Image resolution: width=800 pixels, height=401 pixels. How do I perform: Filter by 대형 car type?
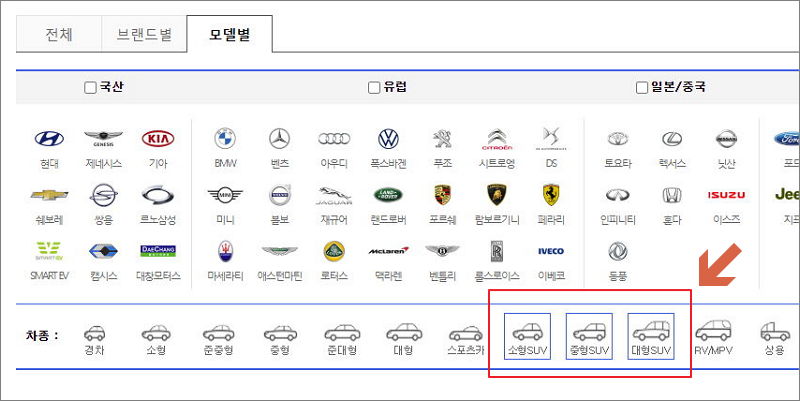point(404,340)
